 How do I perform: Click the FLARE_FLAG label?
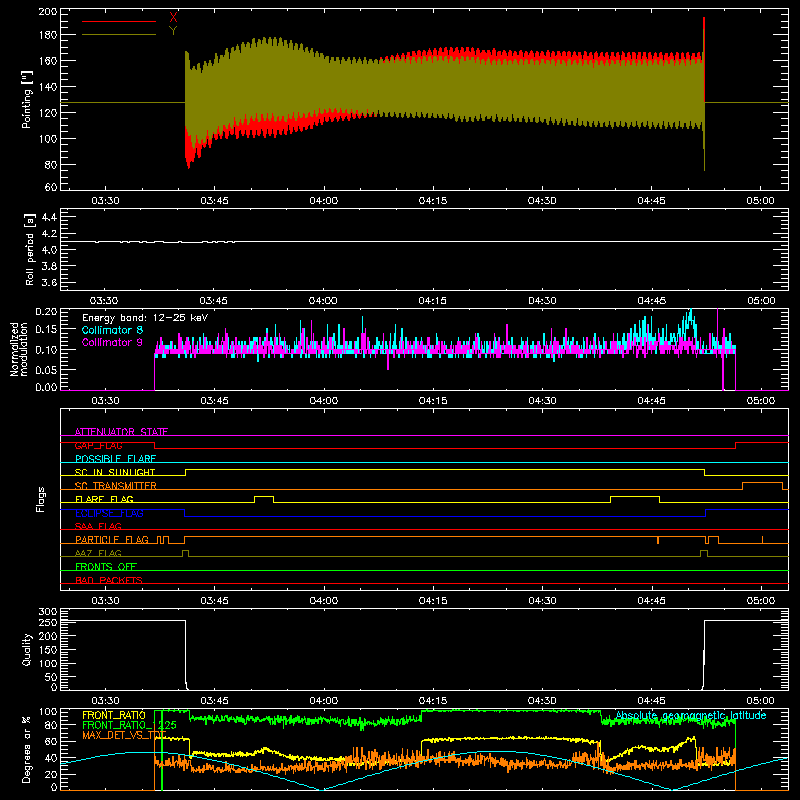pyautogui.click(x=104, y=499)
